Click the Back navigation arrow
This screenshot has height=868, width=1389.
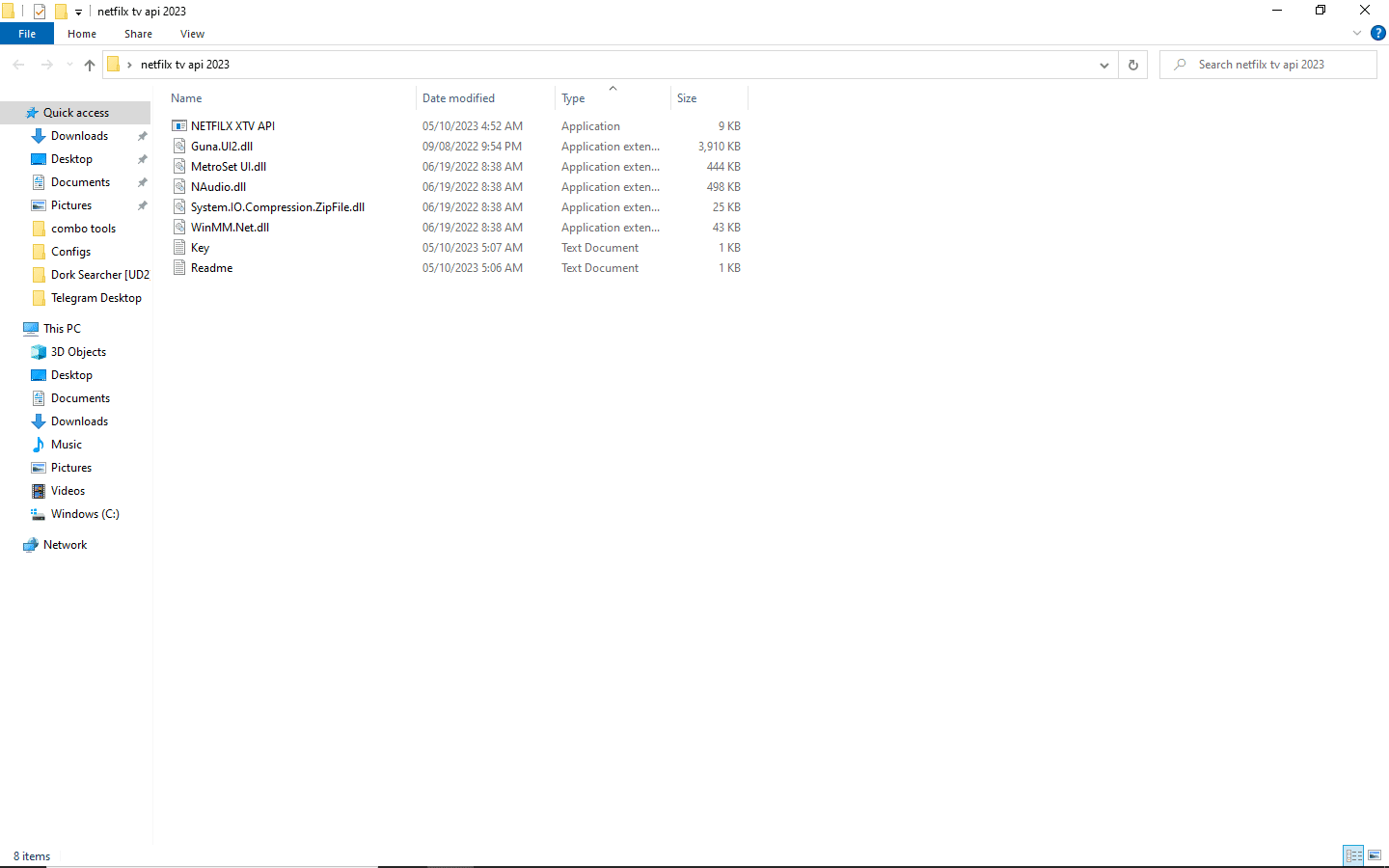(18, 65)
